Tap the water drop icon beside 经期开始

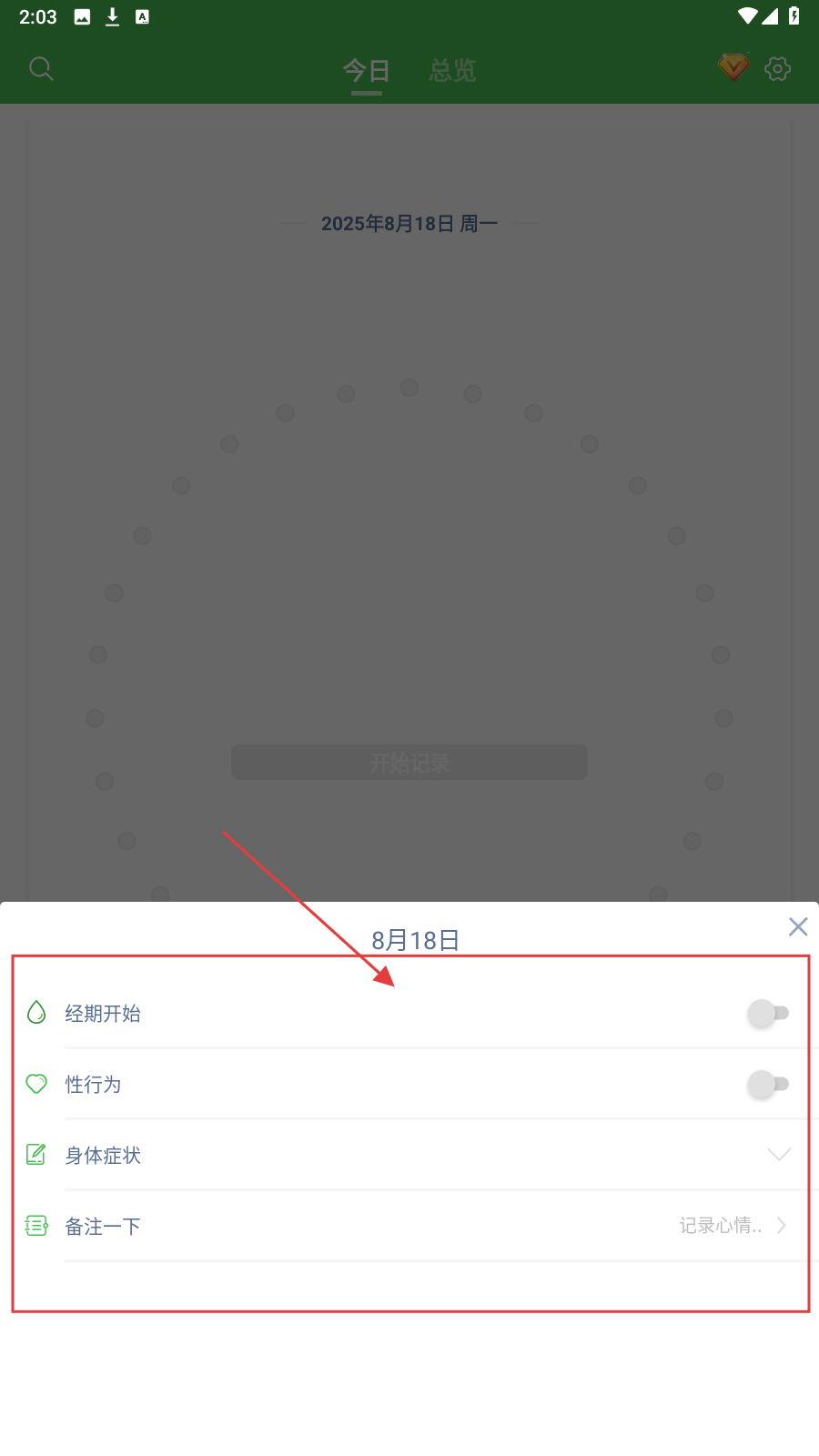click(36, 1012)
